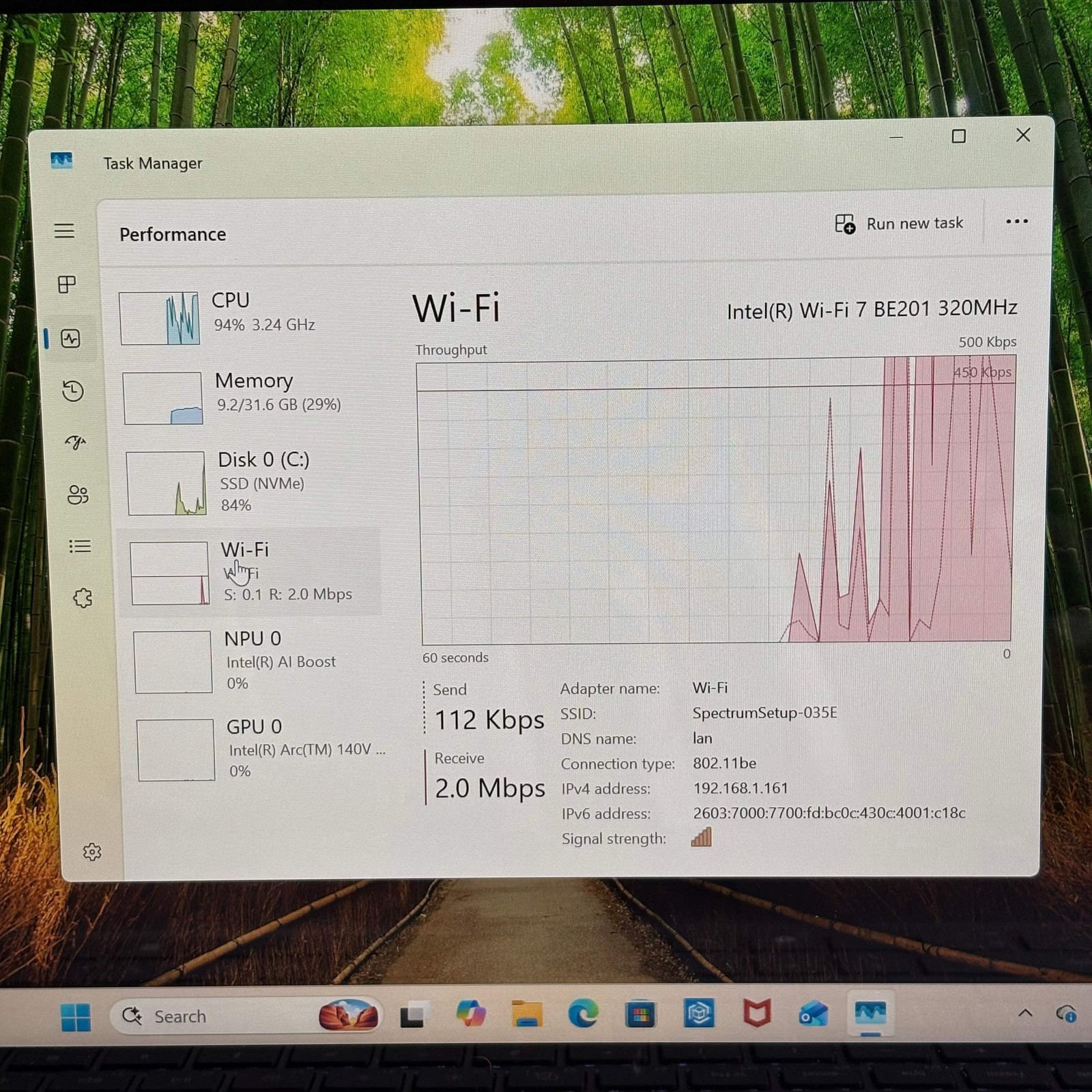Launch Microsoft Edge from the taskbar
This screenshot has width=1092, height=1092.
[x=583, y=1014]
